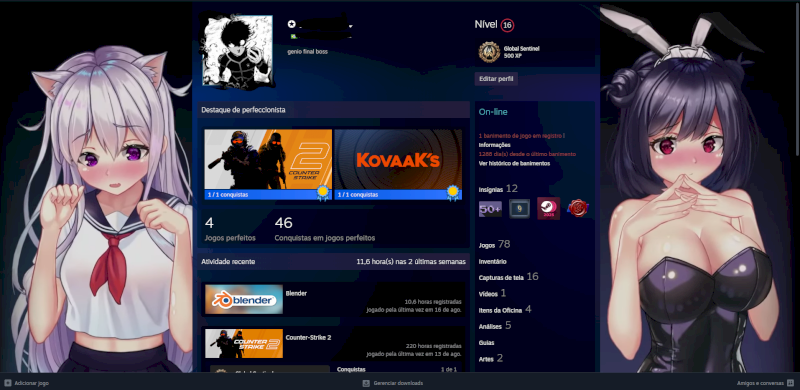Click 'jogado pela última vez em 16 de ago.'
This screenshot has width=800, height=390.
(x=414, y=310)
